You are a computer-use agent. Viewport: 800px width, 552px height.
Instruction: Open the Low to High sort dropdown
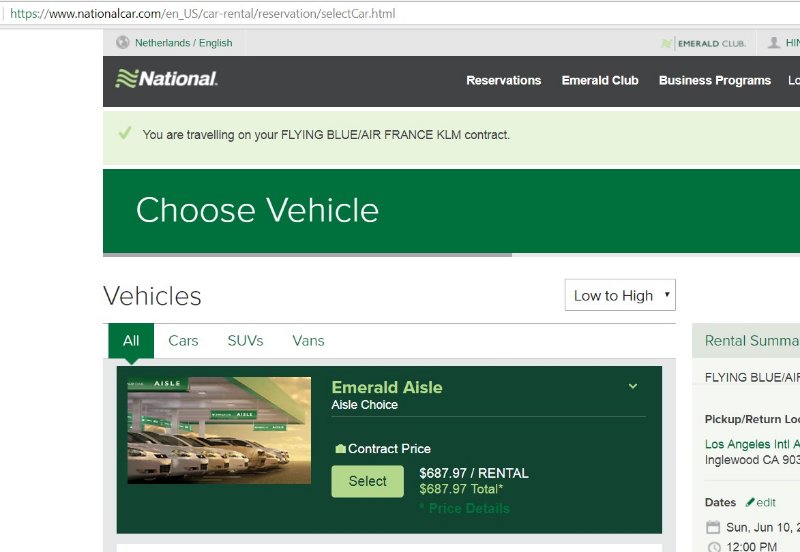[x=620, y=296]
